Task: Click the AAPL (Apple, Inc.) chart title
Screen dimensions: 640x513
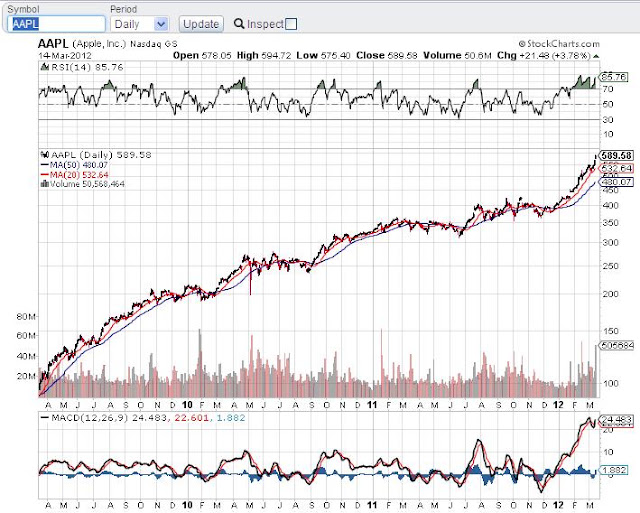Action: [108, 44]
